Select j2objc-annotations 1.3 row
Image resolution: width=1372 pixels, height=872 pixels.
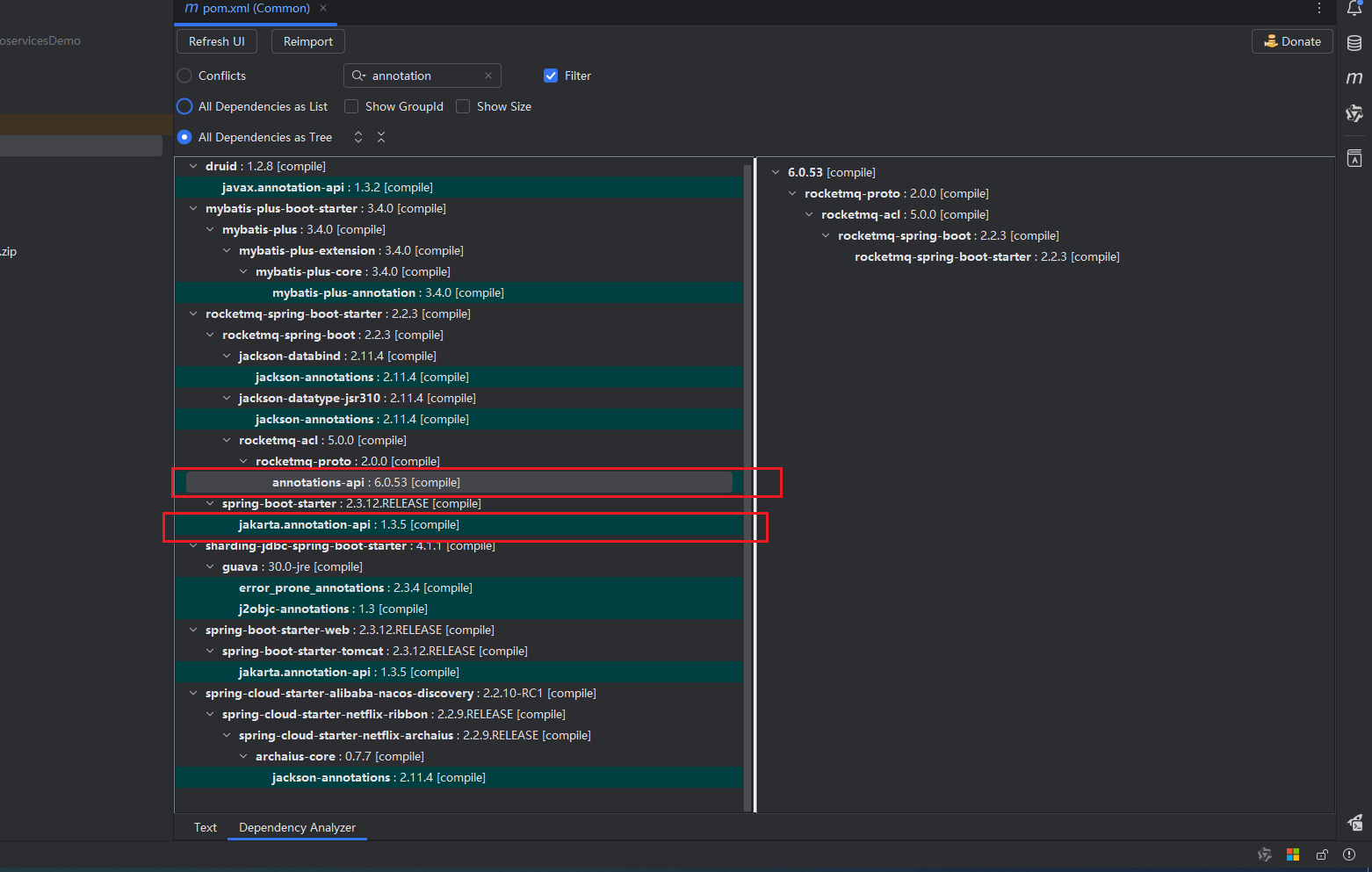pyautogui.click(x=459, y=609)
